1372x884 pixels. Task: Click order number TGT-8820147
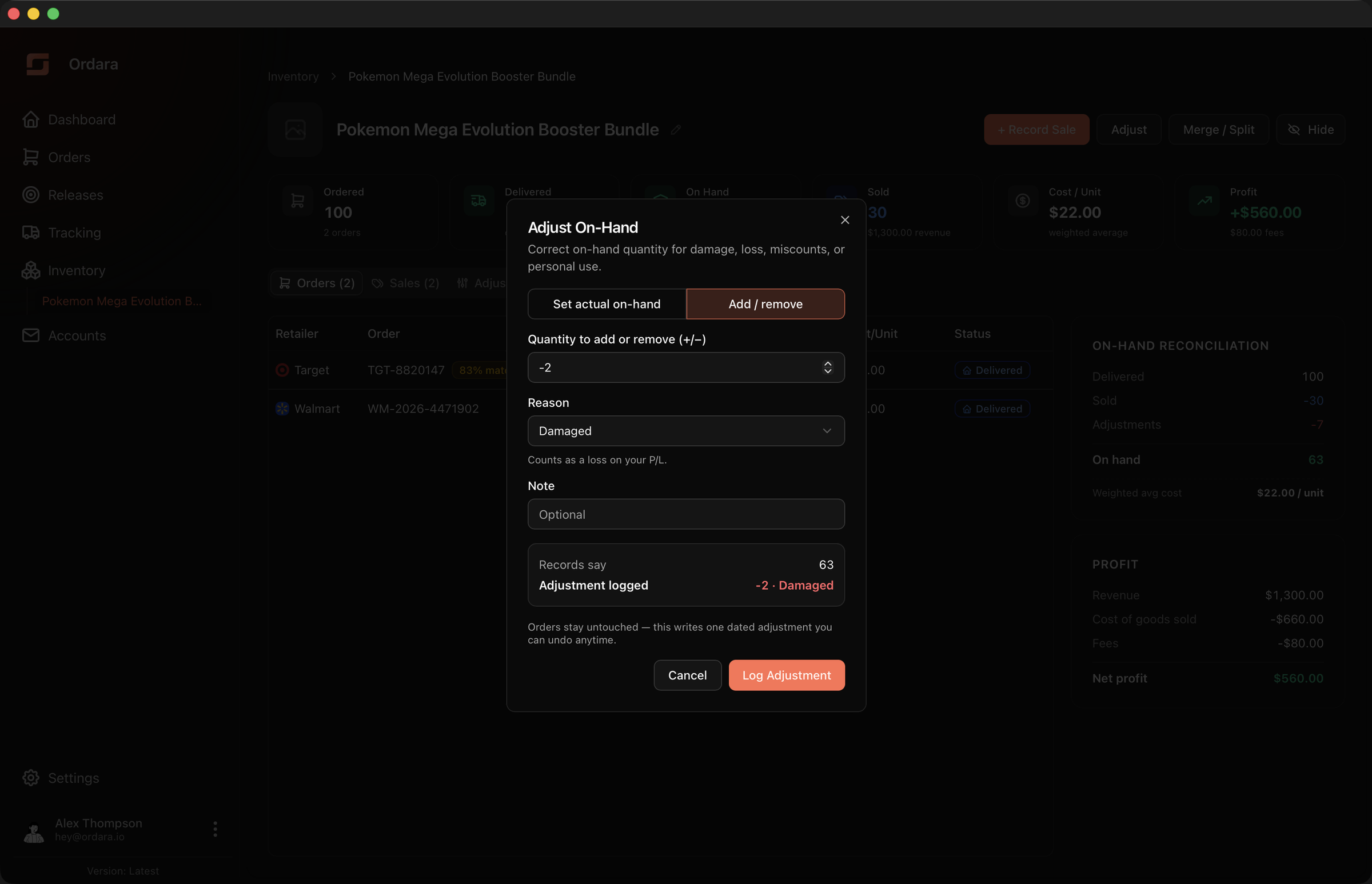coord(406,370)
